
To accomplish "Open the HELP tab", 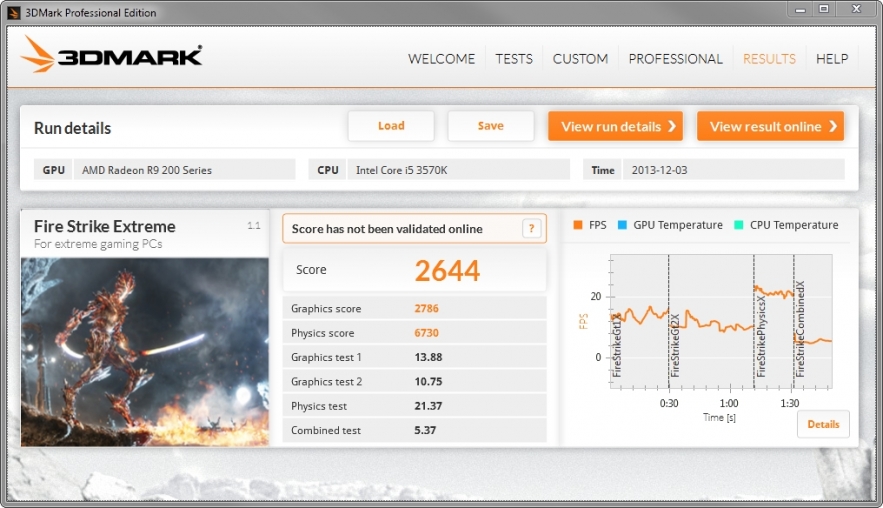I will pyautogui.click(x=832, y=59).
